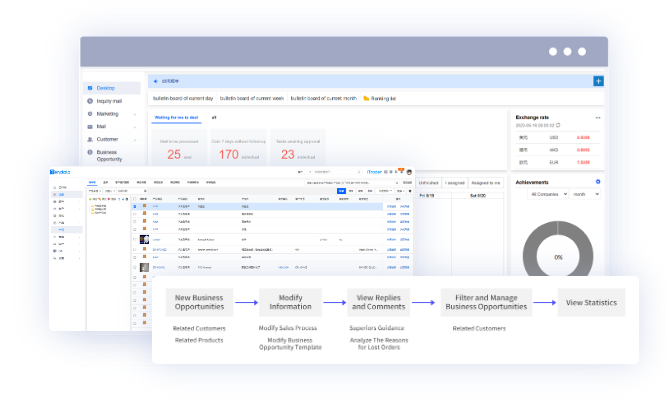
Task: Open Business Opportunity in the sidebar
Action: (x=109, y=156)
